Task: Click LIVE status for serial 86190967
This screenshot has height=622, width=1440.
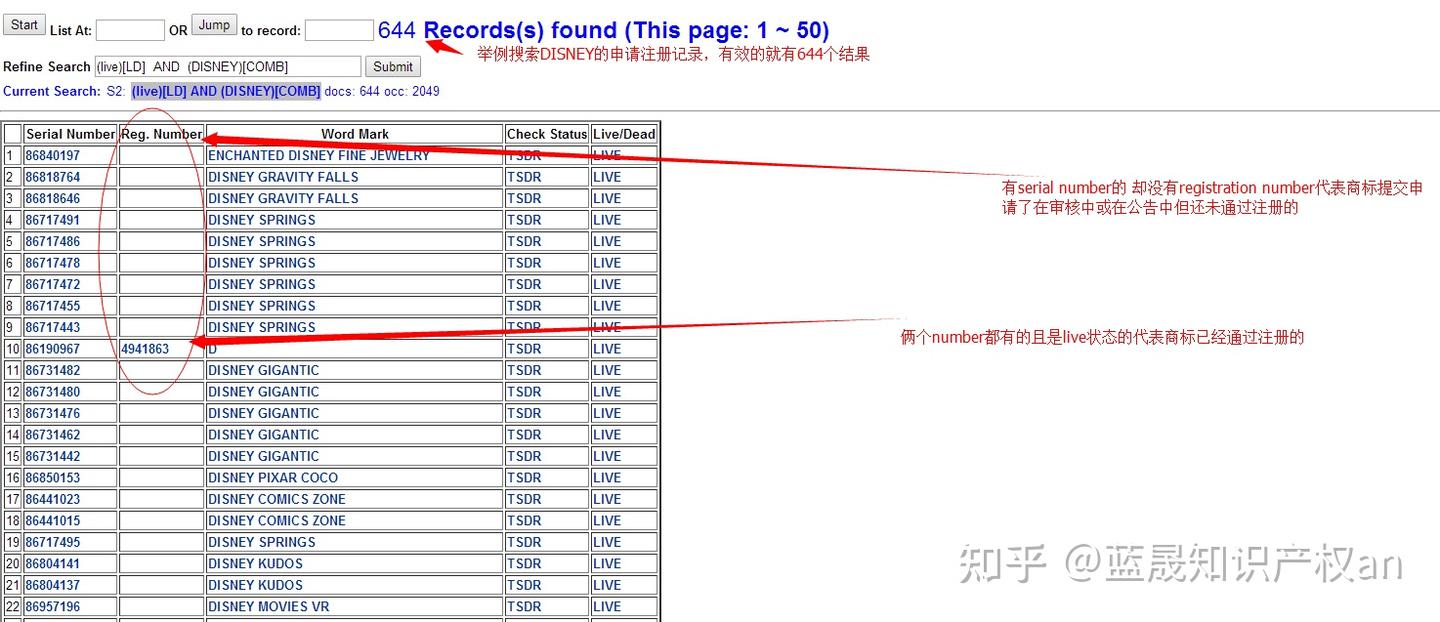Action: coord(607,349)
